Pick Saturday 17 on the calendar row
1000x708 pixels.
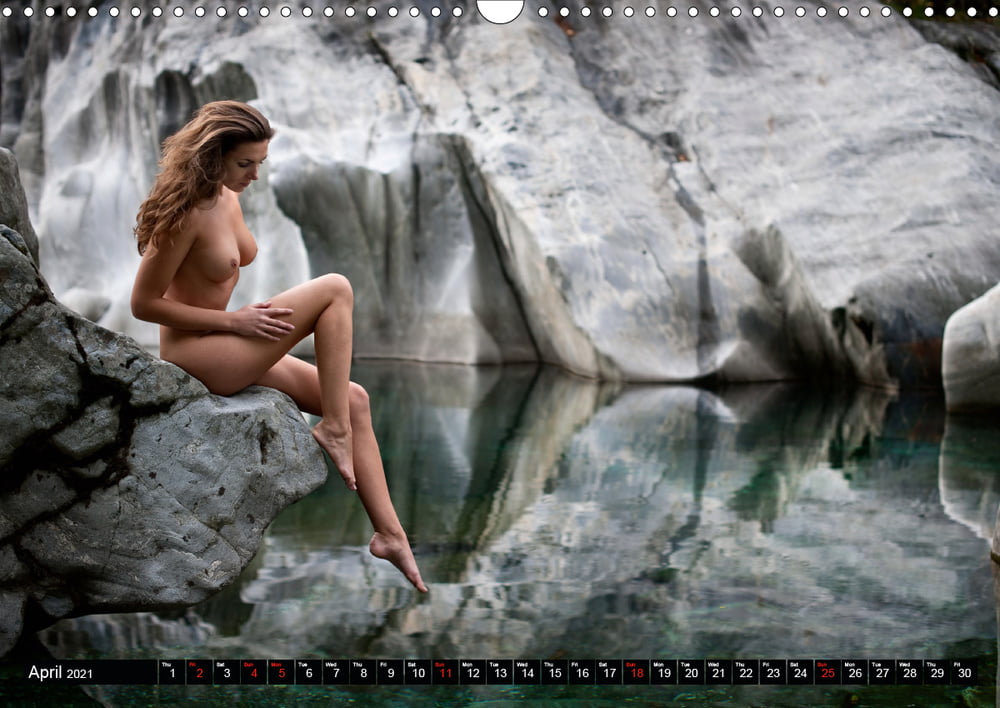click(608, 672)
